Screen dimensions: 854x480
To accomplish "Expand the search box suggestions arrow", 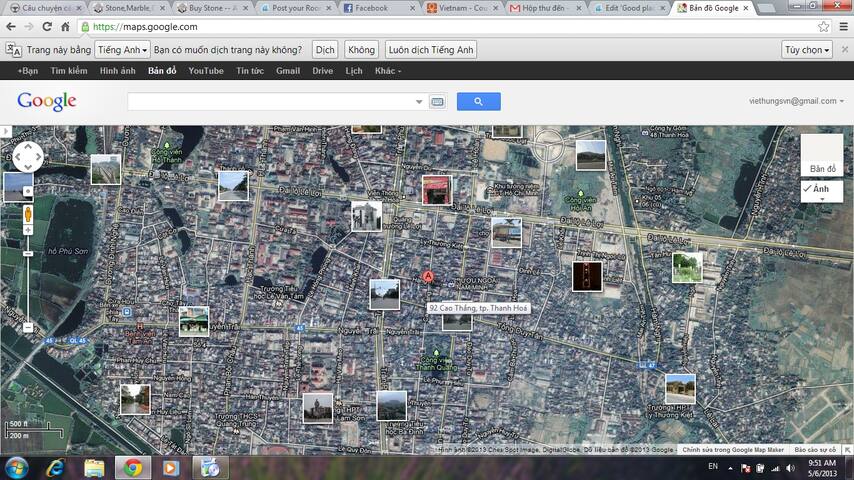I will (419, 102).
